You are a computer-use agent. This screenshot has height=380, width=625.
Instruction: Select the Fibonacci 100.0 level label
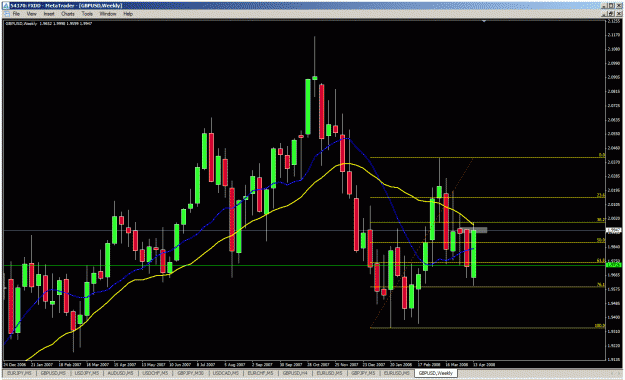(x=599, y=326)
